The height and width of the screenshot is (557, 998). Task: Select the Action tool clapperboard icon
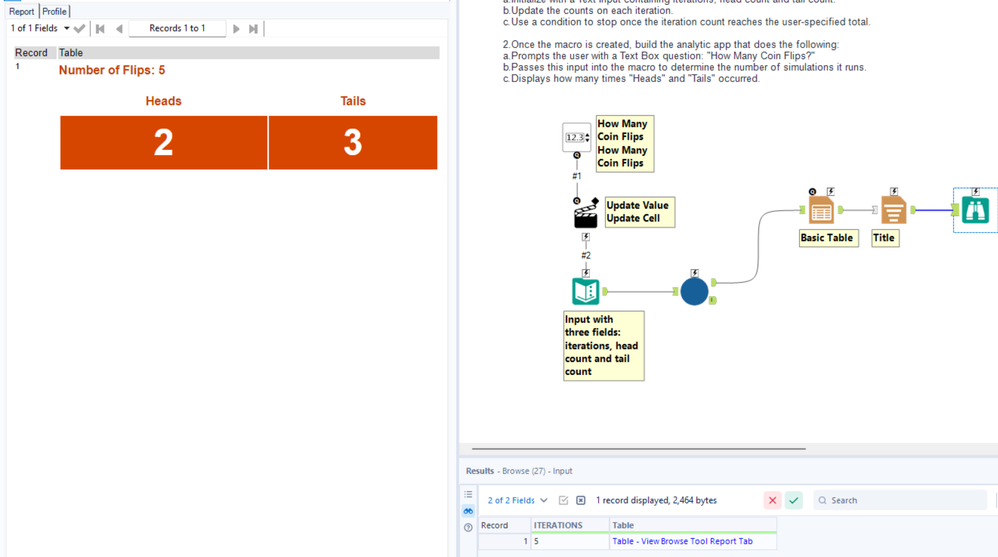(586, 213)
